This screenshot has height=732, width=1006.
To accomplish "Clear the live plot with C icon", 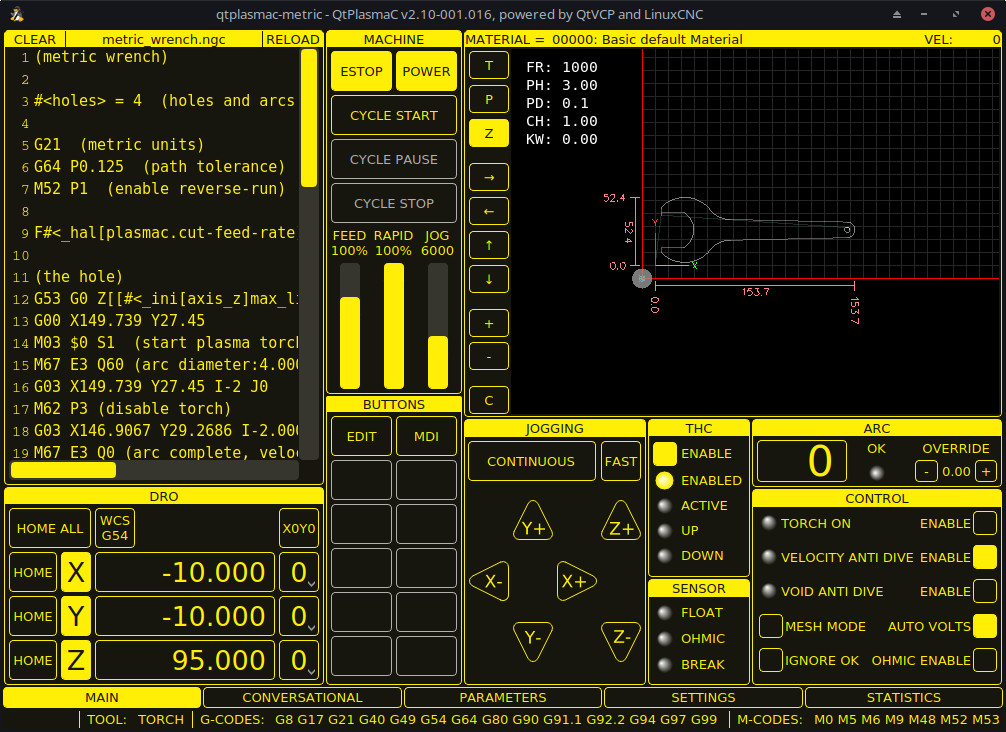I will point(488,399).
